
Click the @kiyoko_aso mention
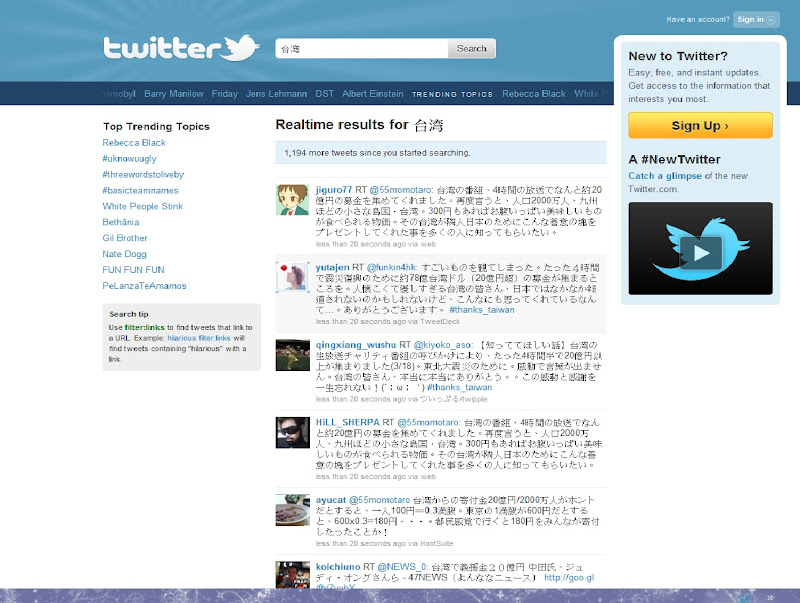tap(443, 345)
